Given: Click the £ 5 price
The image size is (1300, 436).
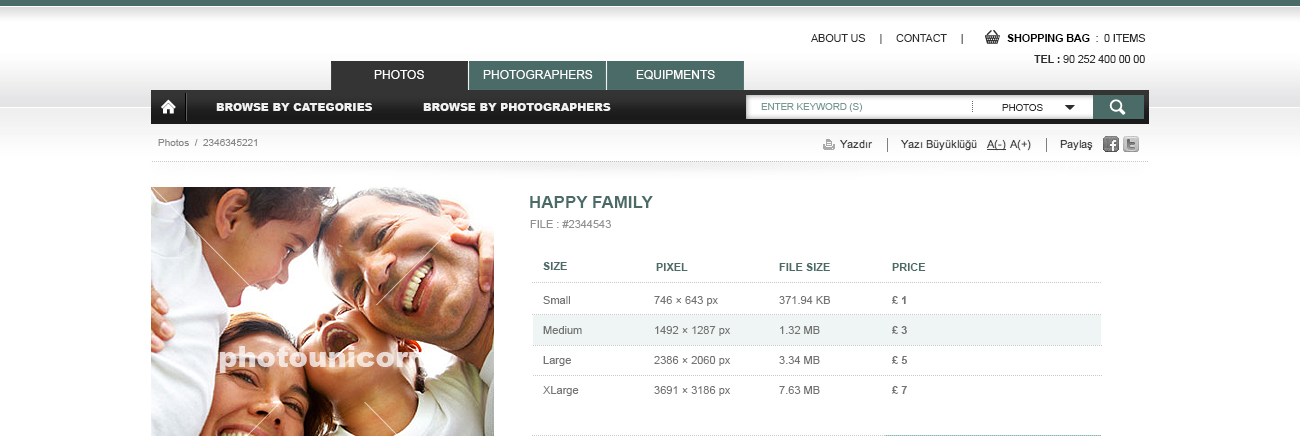Looking at the screenshot, I should (899, 360).
